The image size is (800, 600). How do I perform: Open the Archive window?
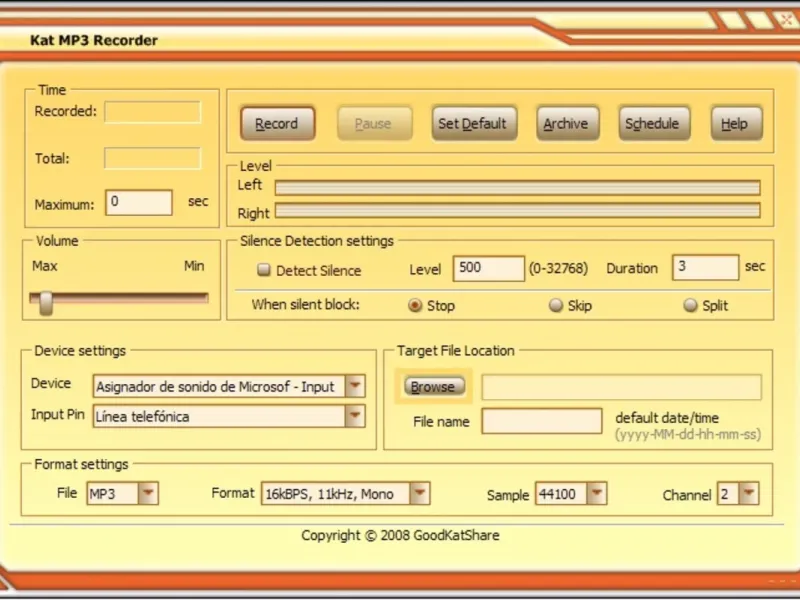(x=567, y=123)
